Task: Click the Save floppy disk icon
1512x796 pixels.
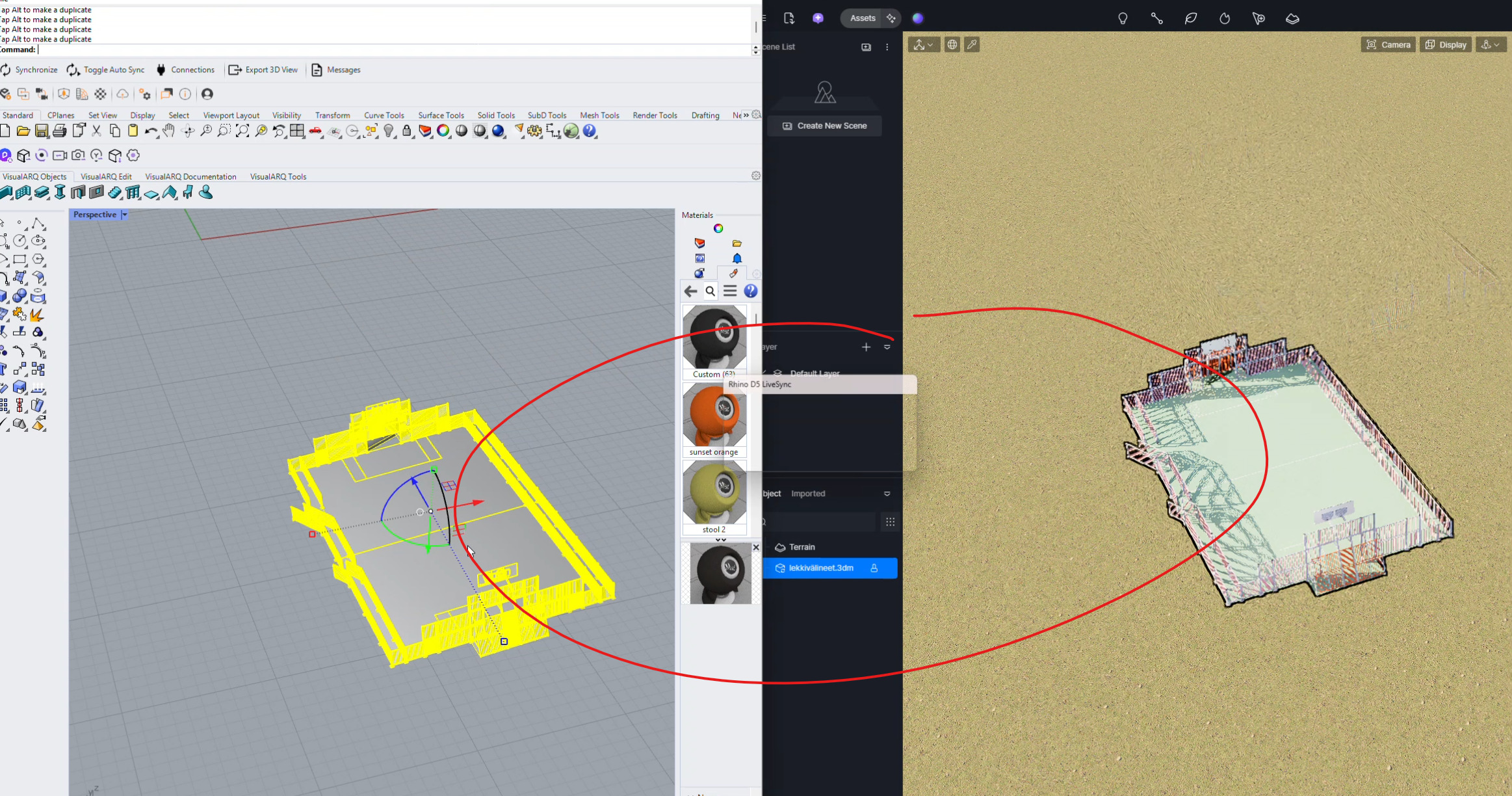Action: [x=42, y=131]
